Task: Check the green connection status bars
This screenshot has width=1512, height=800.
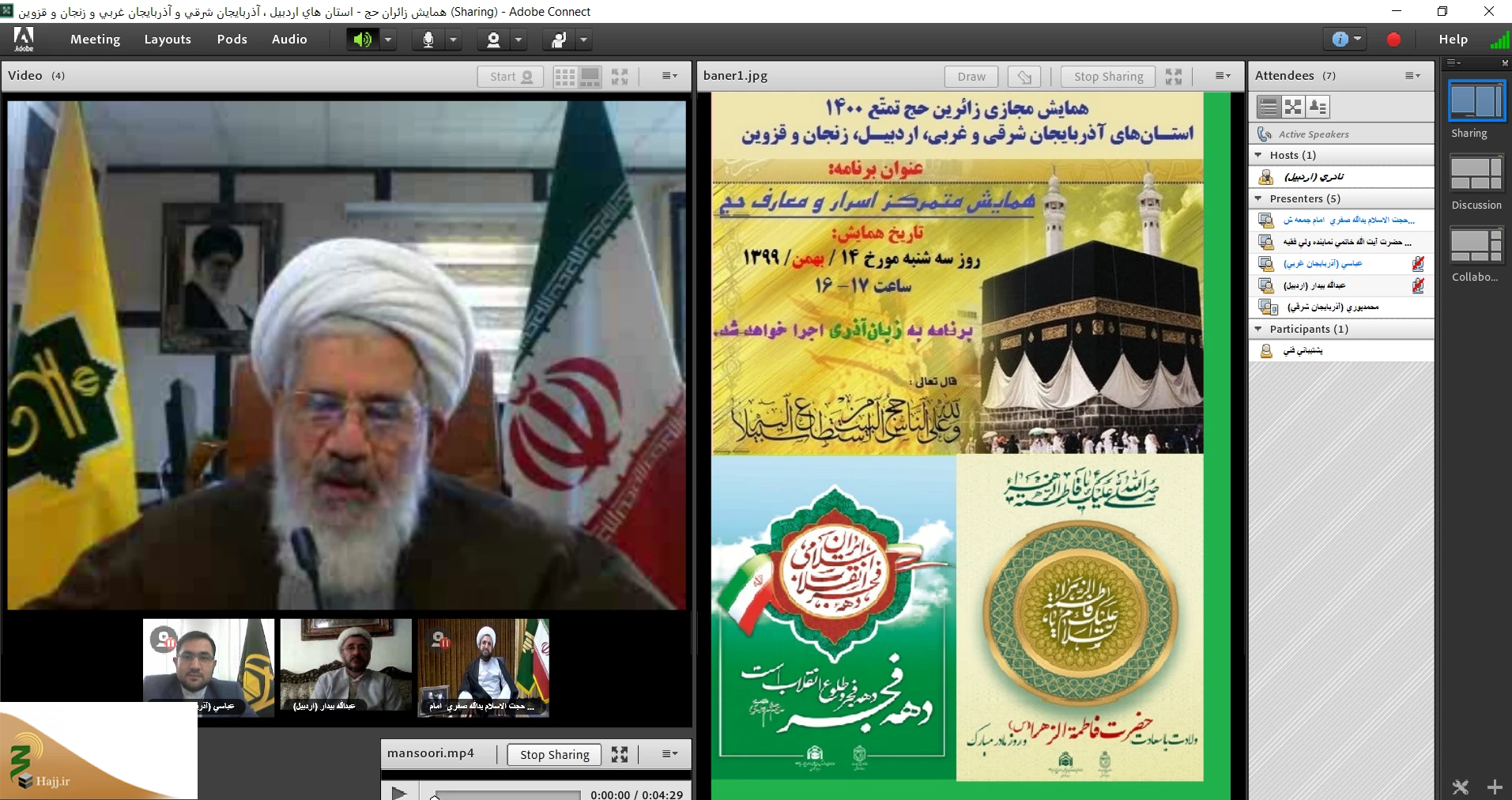Action: tap(1499, 40)
